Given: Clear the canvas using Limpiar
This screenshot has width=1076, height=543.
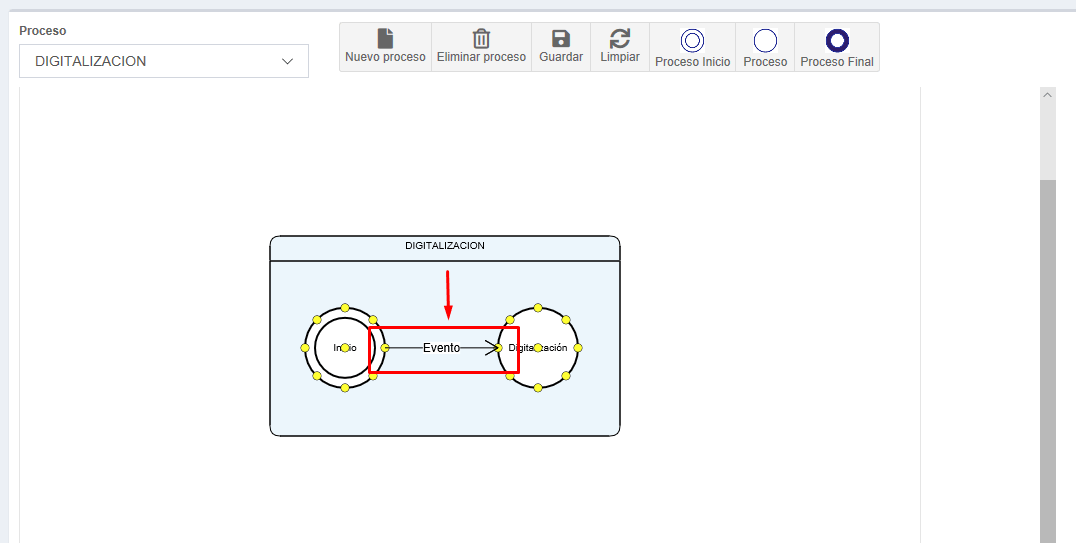Looking at the screenshot, I should pyautogui.click(x=620, y=39).
